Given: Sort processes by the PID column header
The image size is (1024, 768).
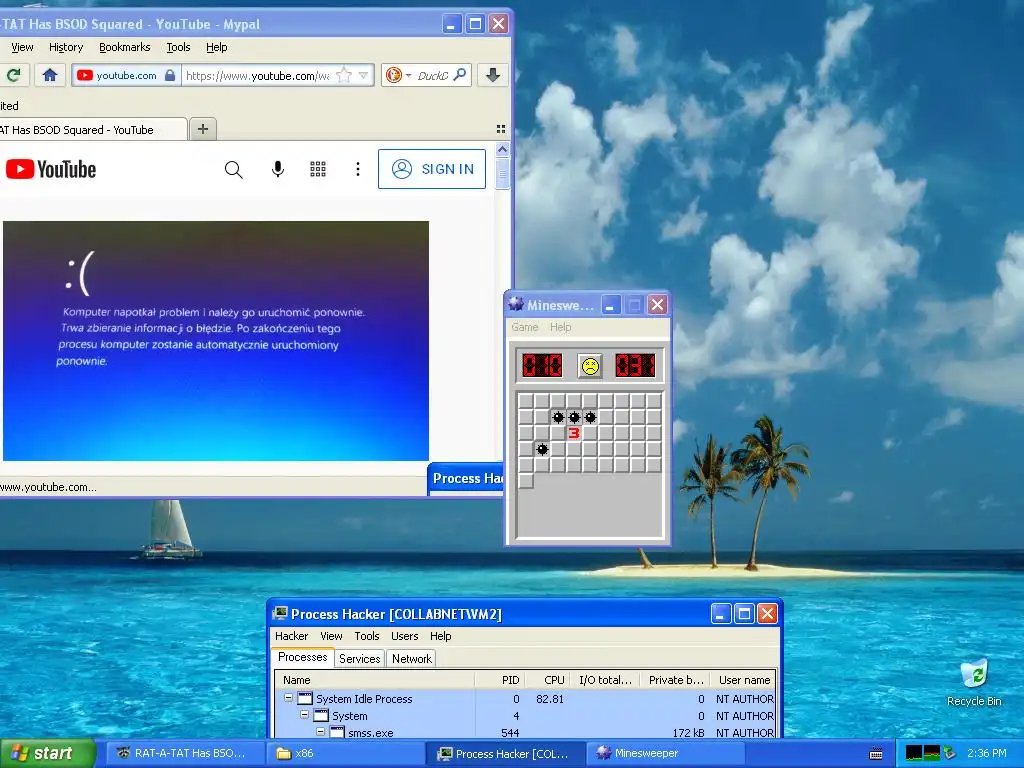Looking at the screenshot, I should (x=501, y=680).
